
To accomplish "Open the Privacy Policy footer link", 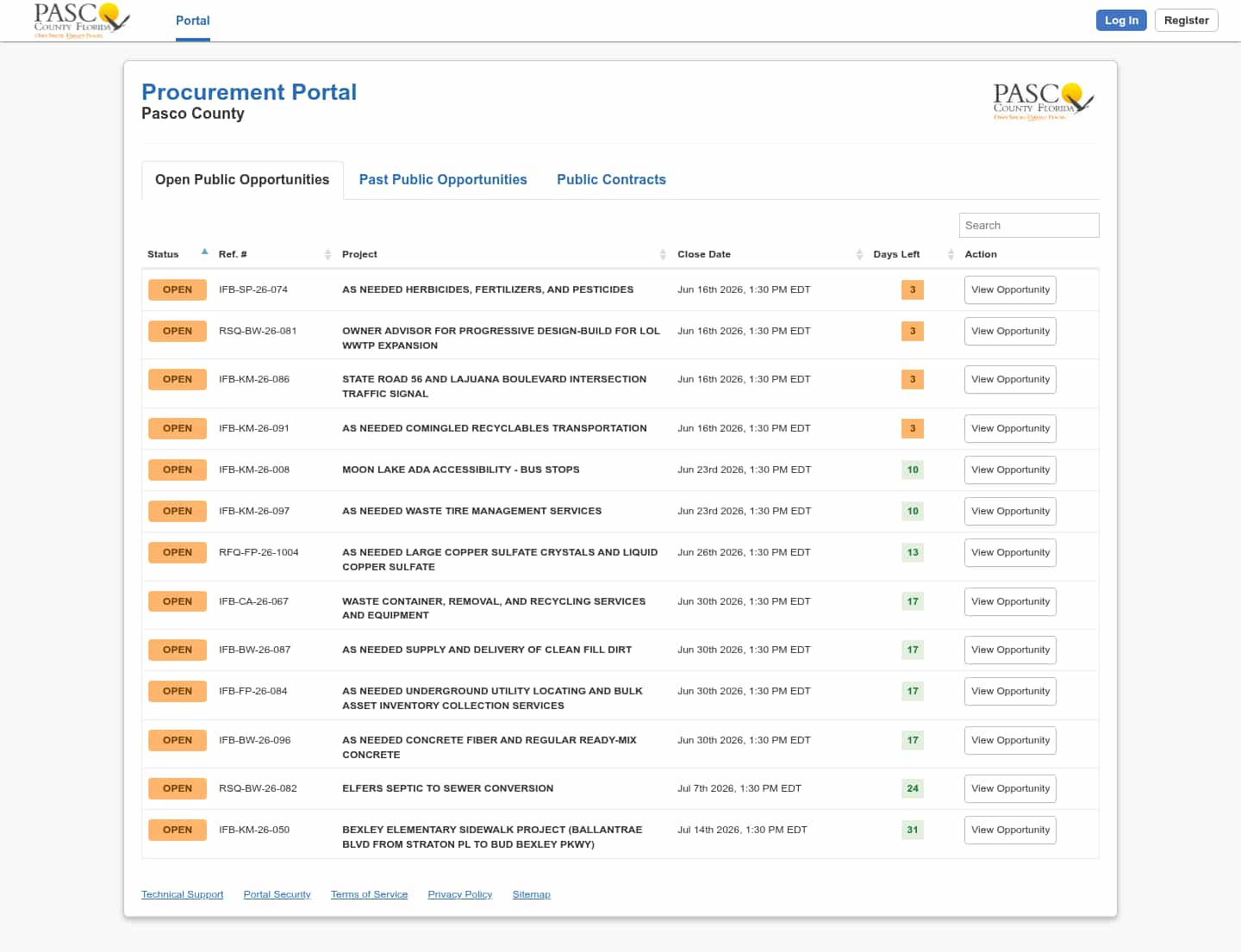I will 459,894.
